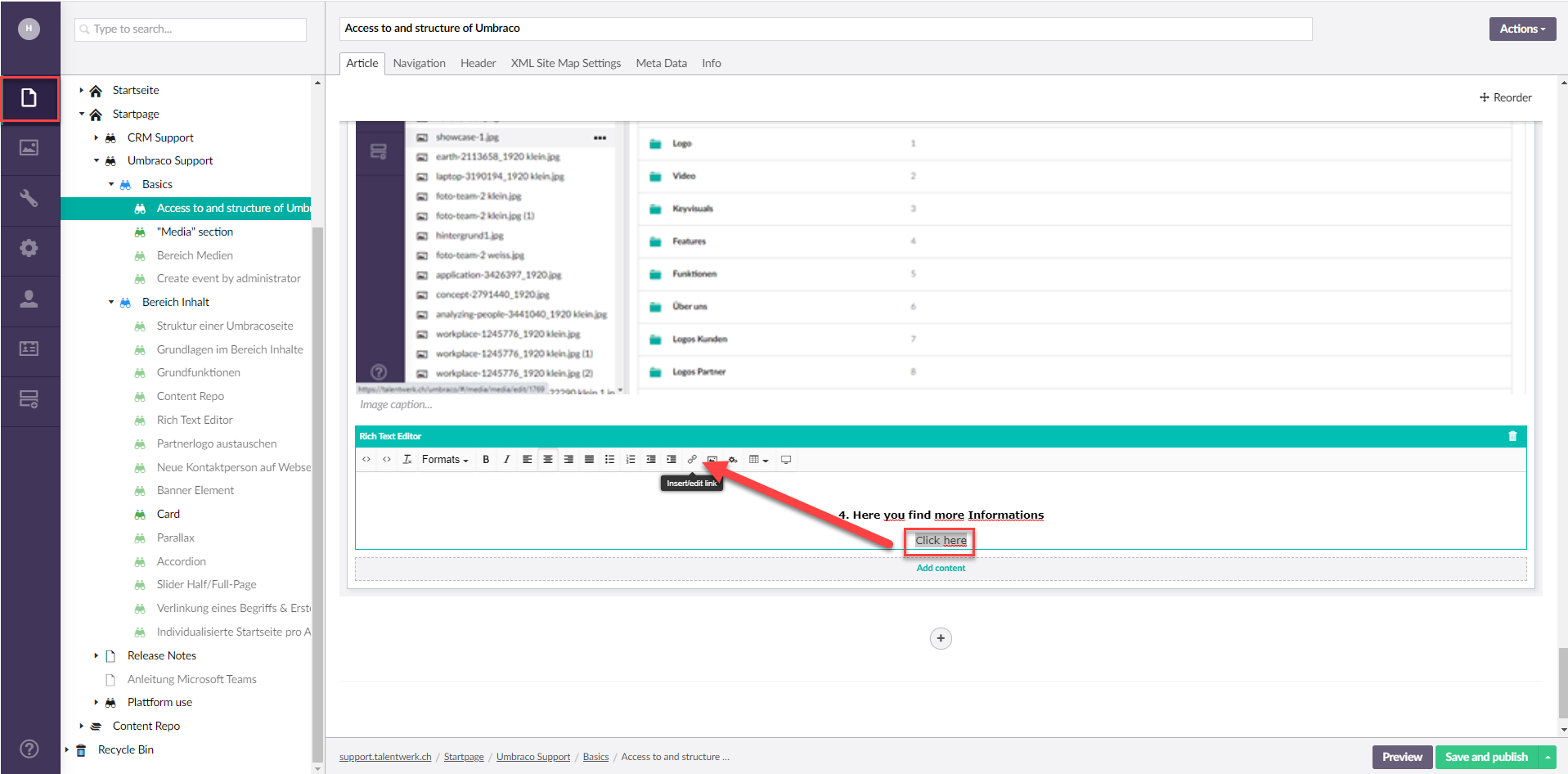Click the Insert/edit link chain icon
Screen dimensions: 1568x774
692,460
